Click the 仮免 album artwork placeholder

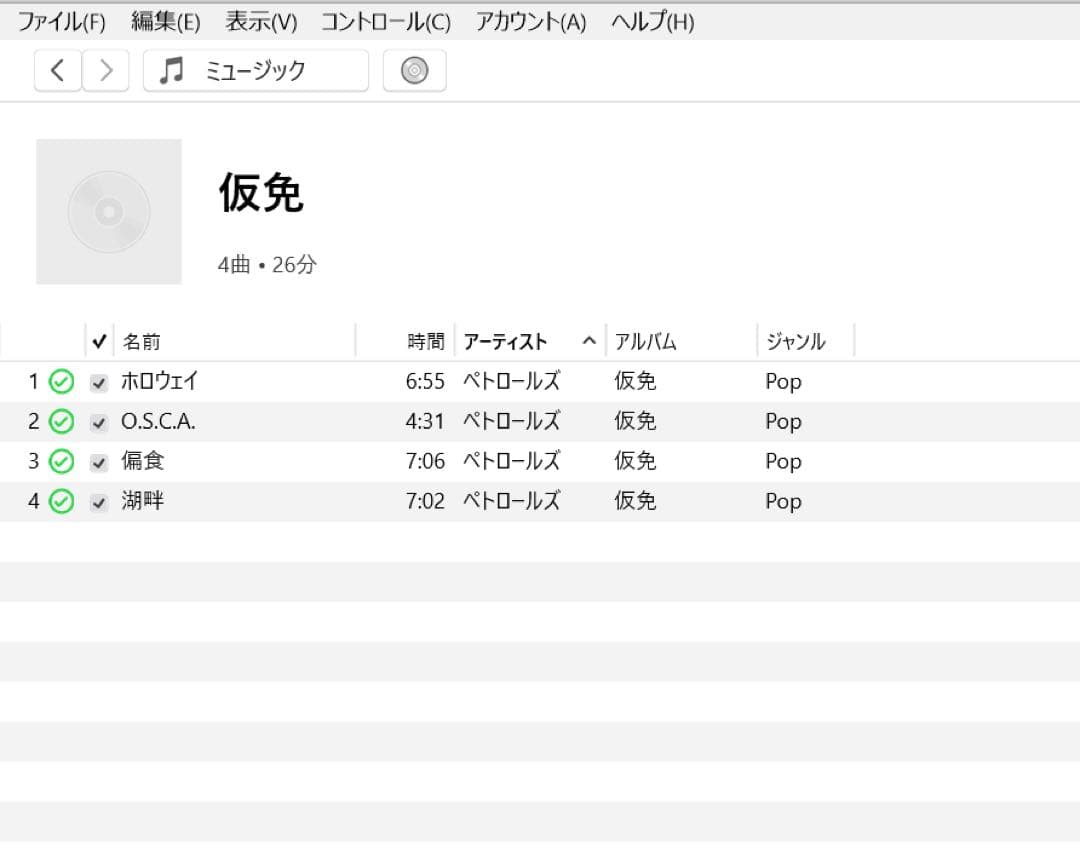[109, 211]
